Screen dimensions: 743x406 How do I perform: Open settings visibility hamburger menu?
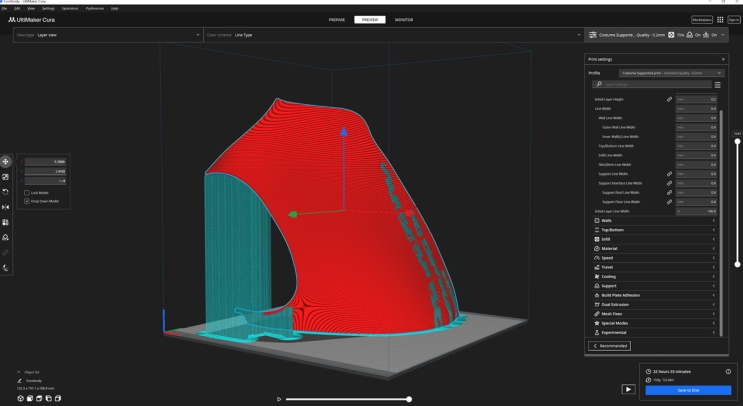pyautogui.click(x=717, y=85)
